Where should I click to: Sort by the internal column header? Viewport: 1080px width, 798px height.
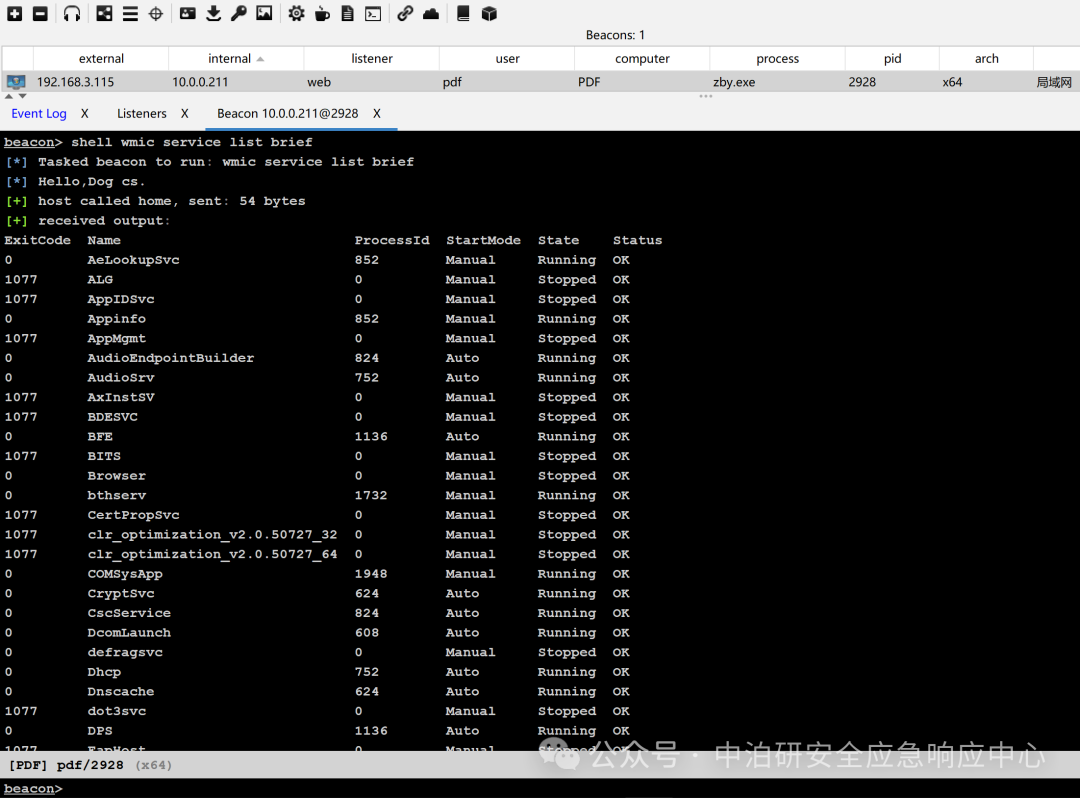236,59
